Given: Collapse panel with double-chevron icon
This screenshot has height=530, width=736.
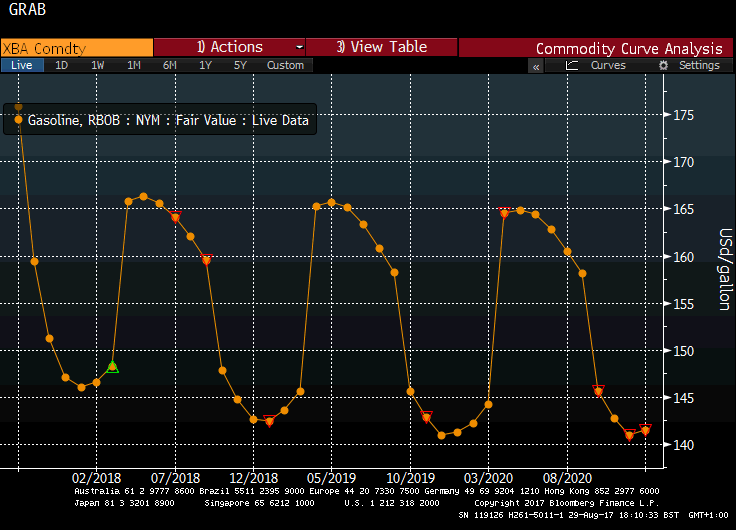Looking at the screenshot, I should click(536, 66).
